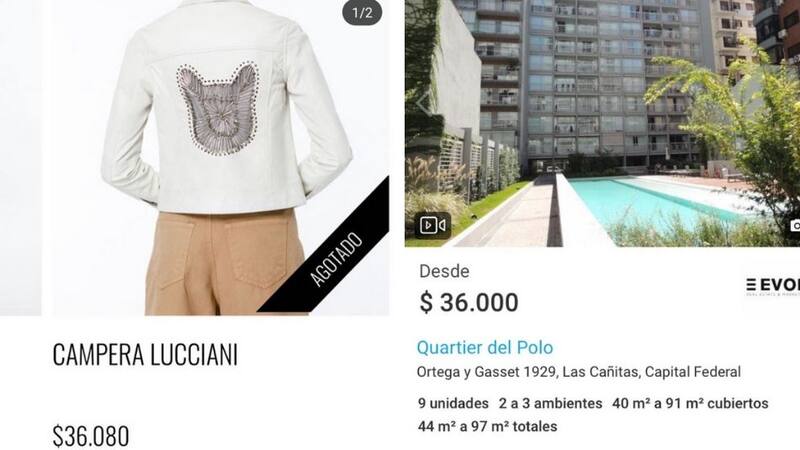Open the Campera Lucciani product title

coord(145,355)
